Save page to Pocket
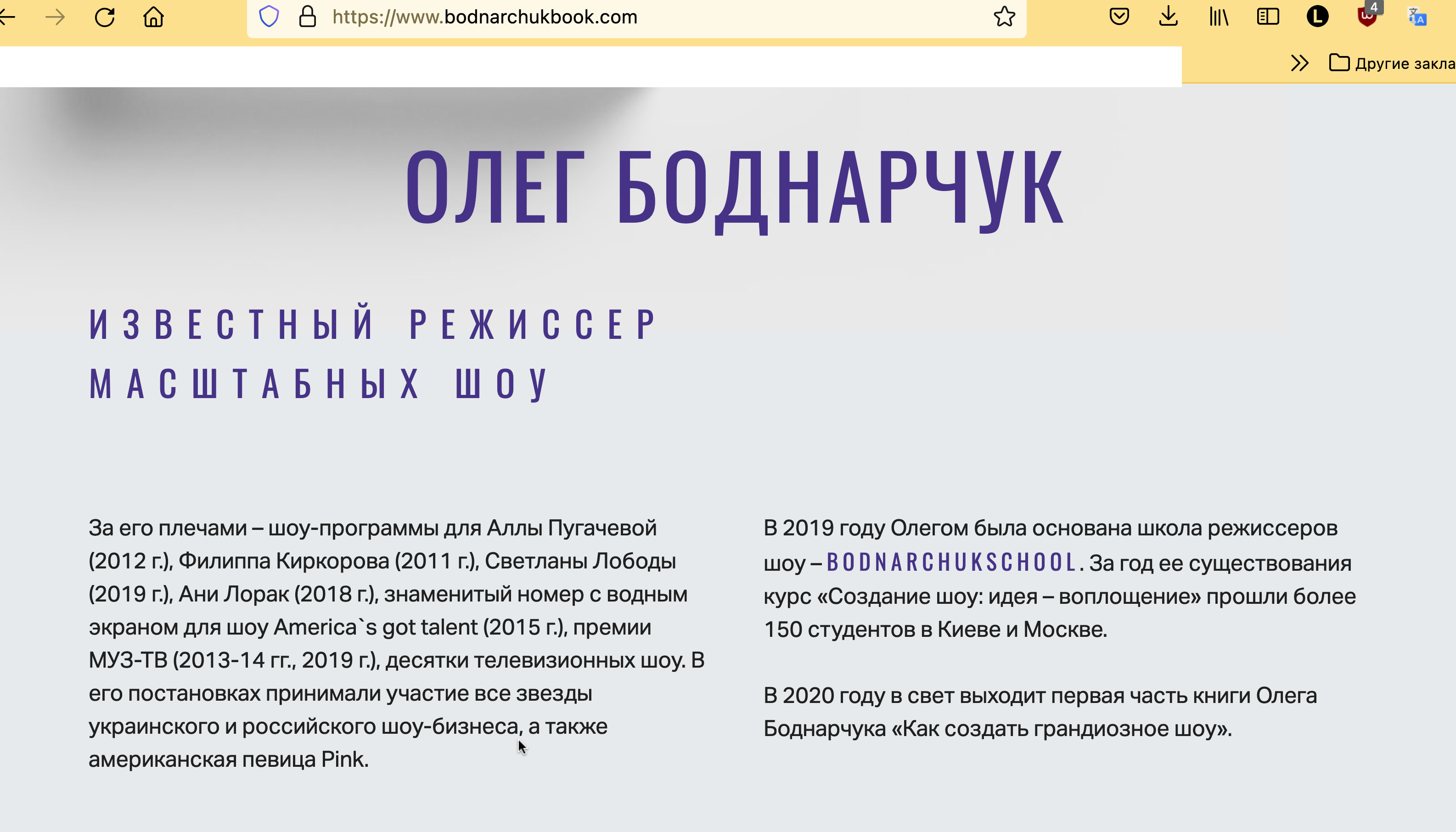1456x832 pixels. point(1119,17)
